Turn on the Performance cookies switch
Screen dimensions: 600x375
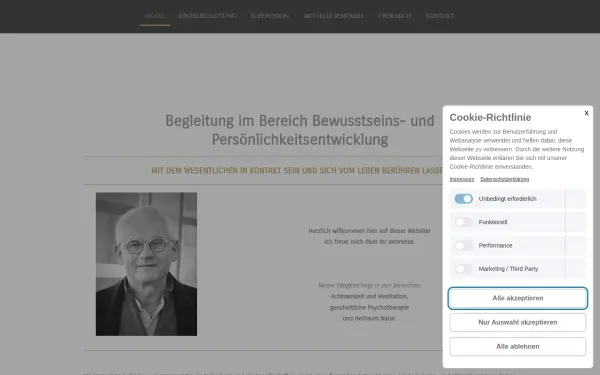point(463,245)
